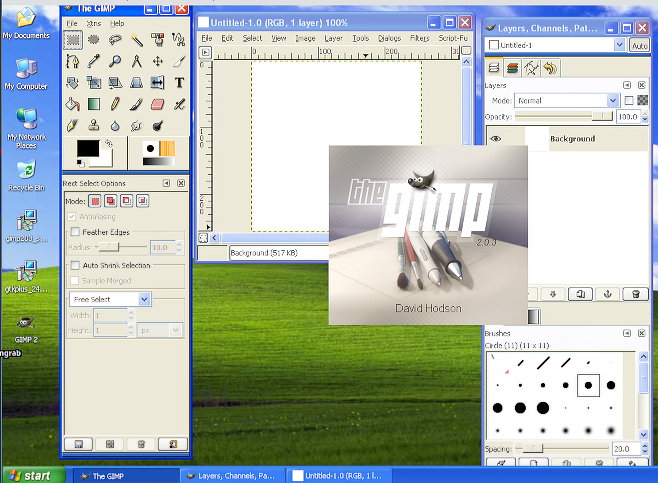Viewport: 658px width, 483px height.
Task: Open the Untitled-1 image selector dropdown
Action: coord(555,45)
